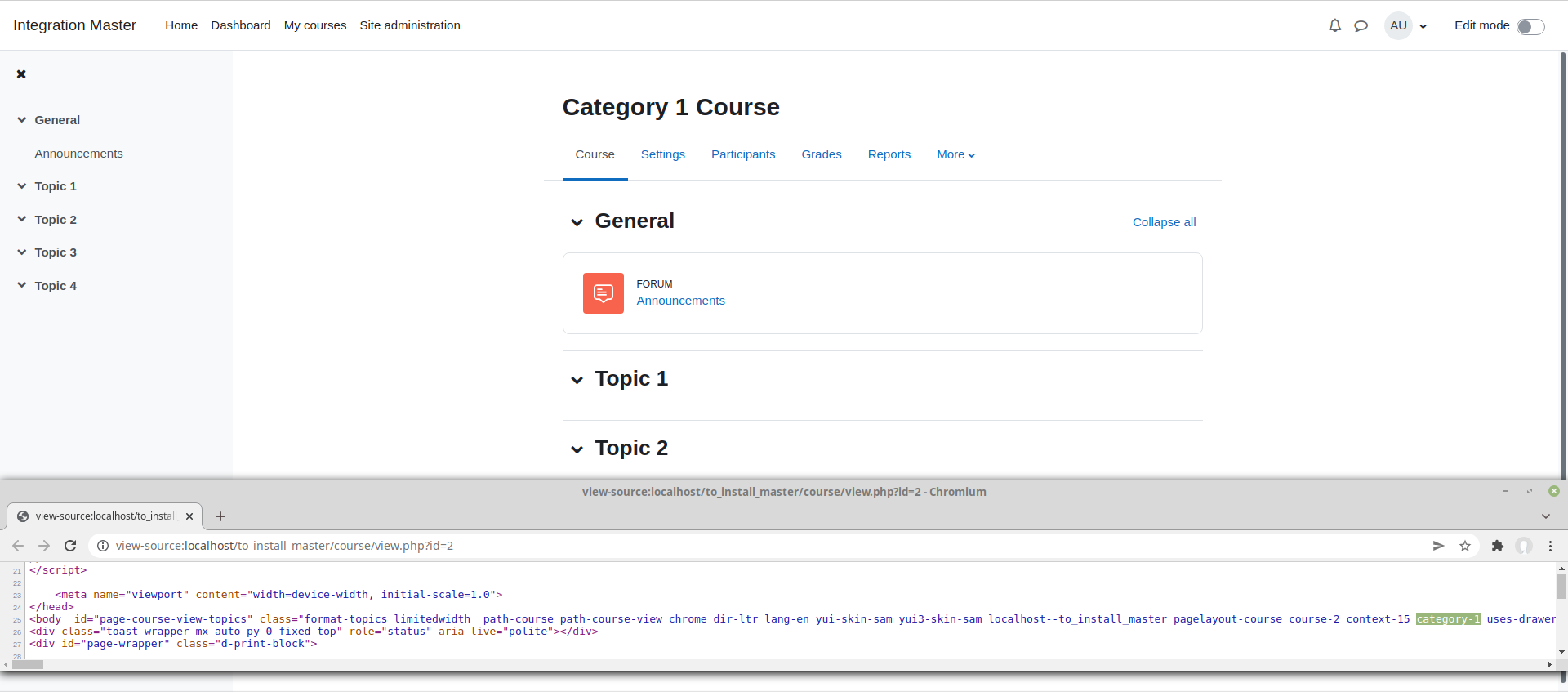This screenshot has height=692, width=1568.
Task: Switch to the Grades tab
Action: click(822, 154)
